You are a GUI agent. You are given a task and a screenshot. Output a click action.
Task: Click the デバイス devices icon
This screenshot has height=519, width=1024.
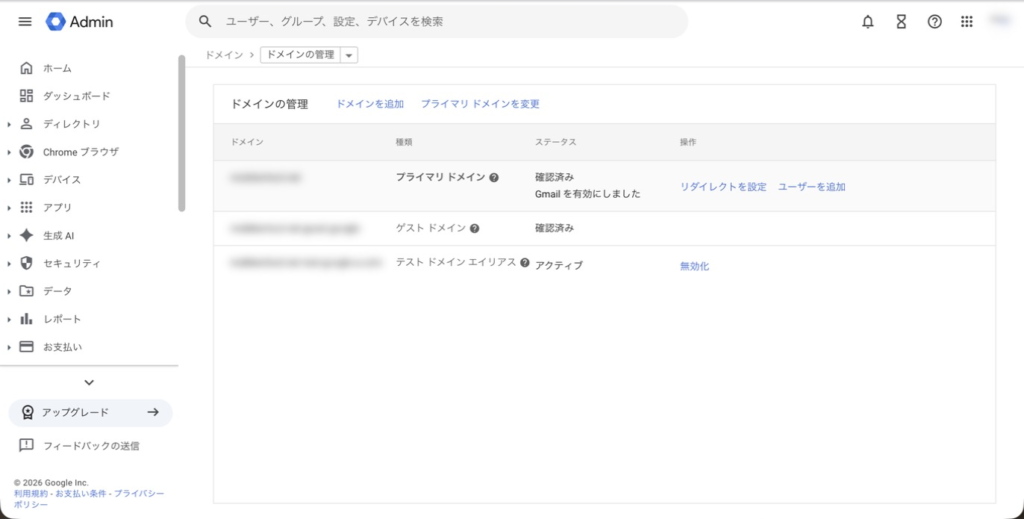(x=26, y=180)
